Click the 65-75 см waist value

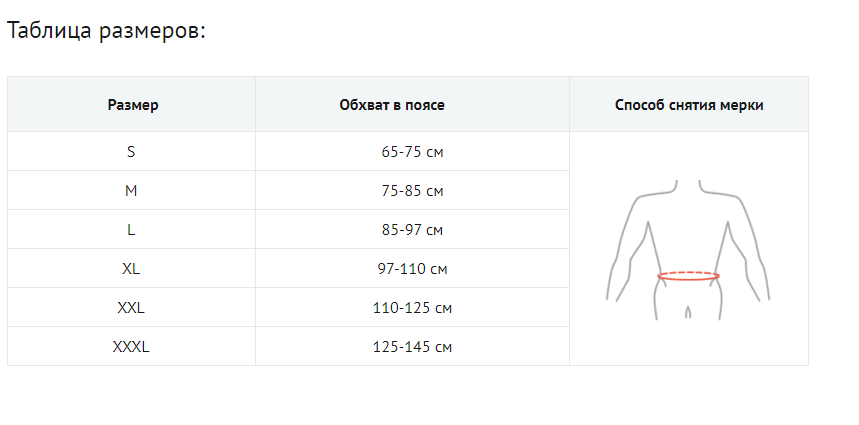(x=412, y=152)
